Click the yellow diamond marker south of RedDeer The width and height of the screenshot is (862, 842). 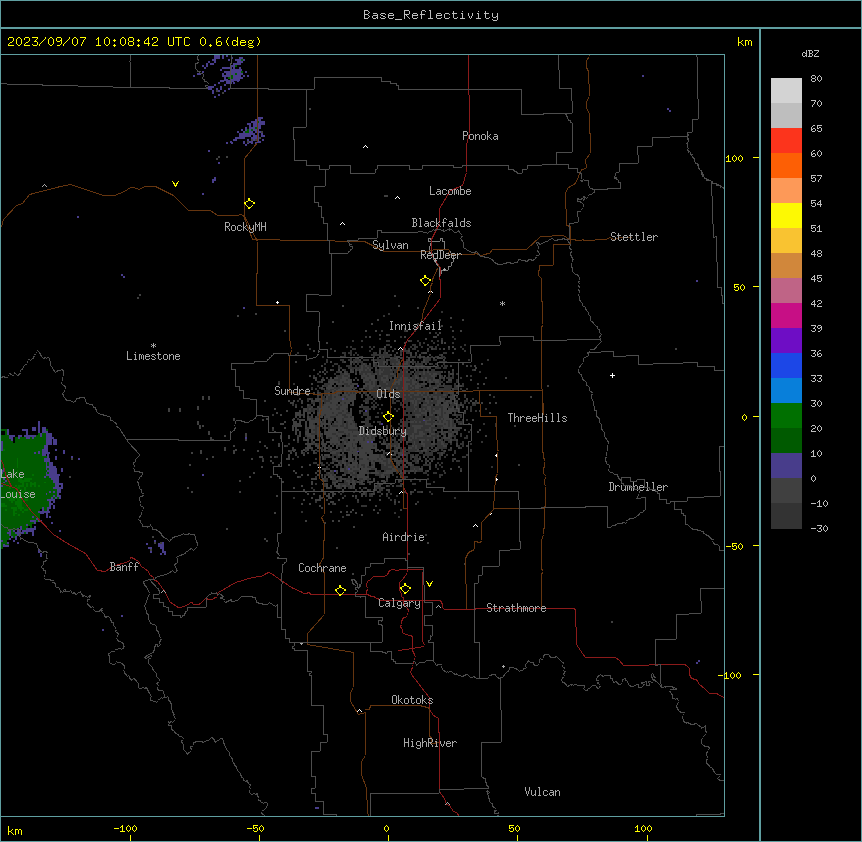click(x=425, y=281)
